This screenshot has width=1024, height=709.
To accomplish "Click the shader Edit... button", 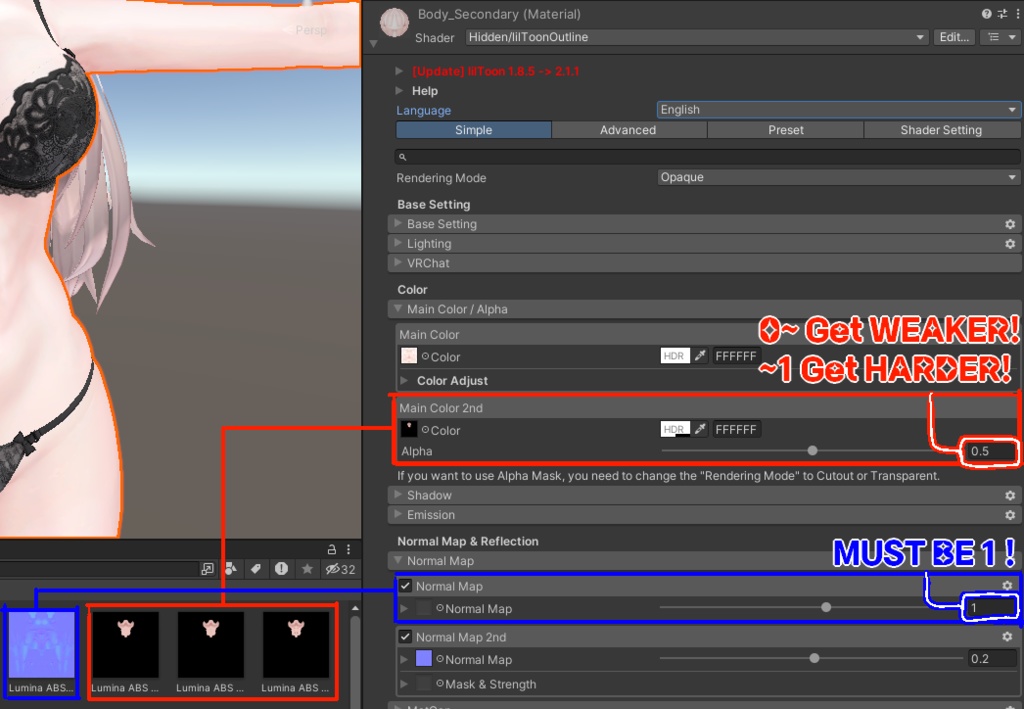I will click(954, 37).
